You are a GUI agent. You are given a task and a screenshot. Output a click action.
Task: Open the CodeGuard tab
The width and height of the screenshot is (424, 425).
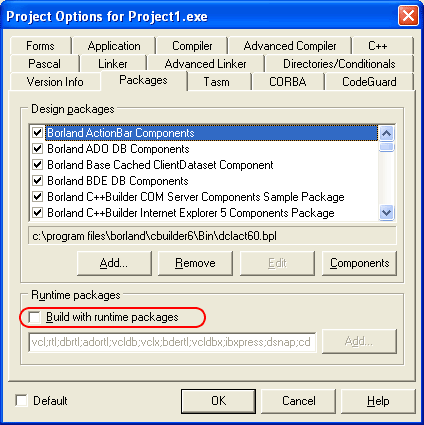tap(369, 82)
